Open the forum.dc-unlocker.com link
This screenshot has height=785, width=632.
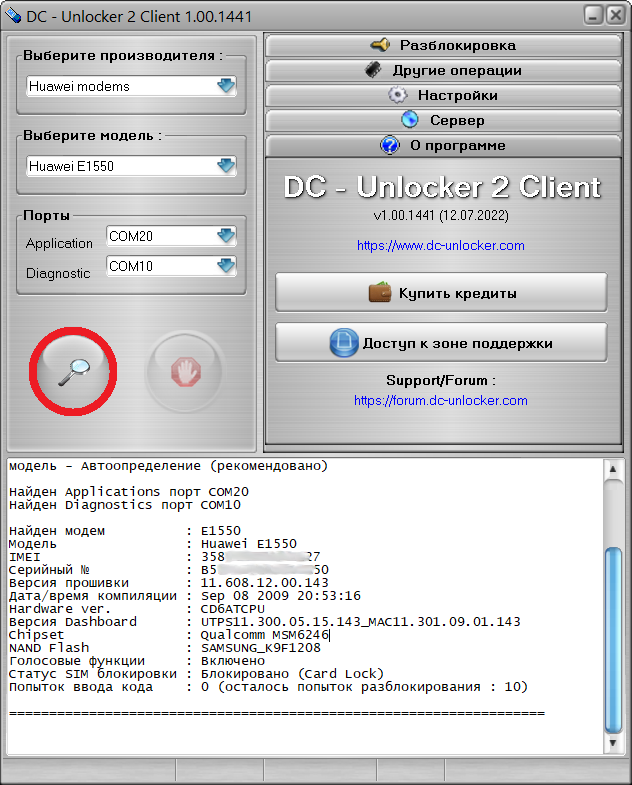[x=441, y=401]
